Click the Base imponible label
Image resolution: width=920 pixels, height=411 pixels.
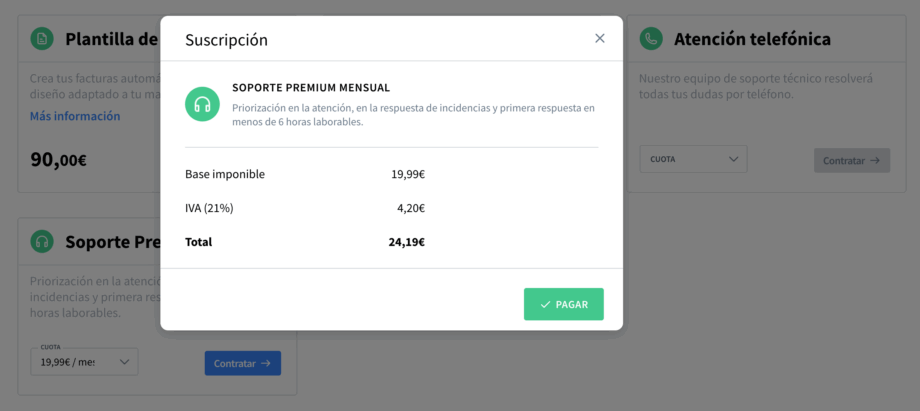point(225,174)
